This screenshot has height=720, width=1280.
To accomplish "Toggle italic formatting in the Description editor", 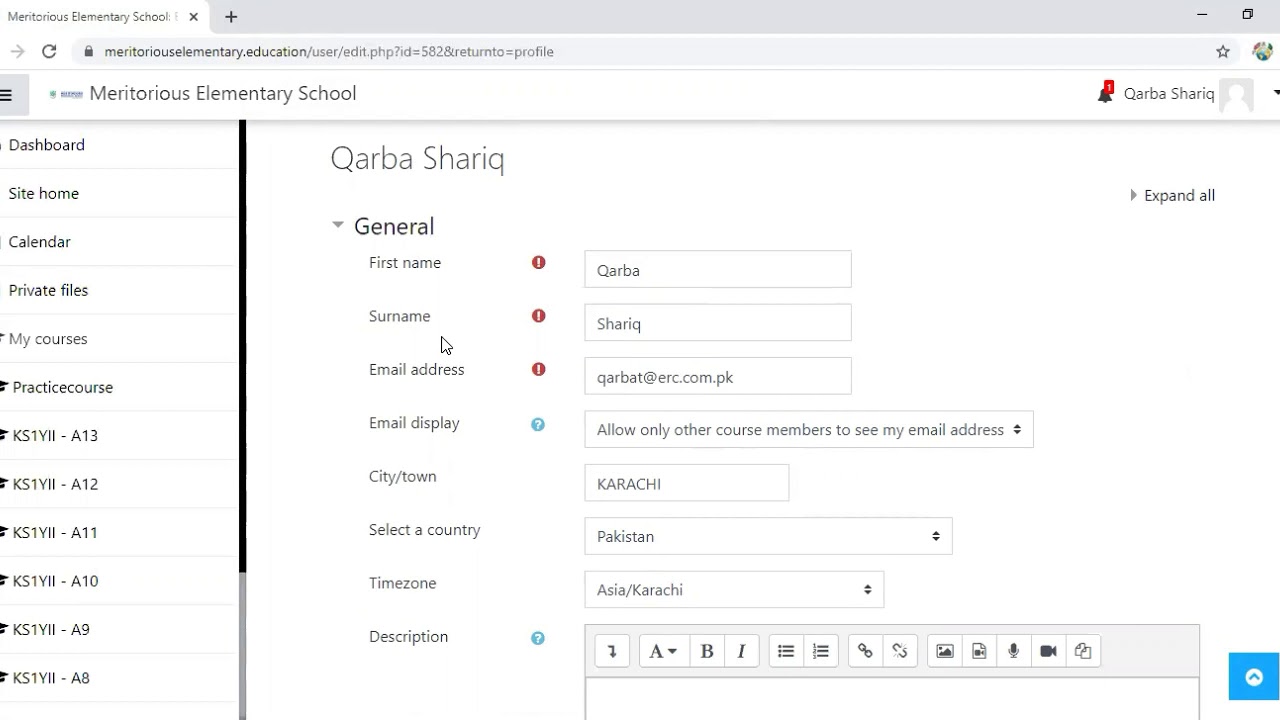I will point(741,651).
